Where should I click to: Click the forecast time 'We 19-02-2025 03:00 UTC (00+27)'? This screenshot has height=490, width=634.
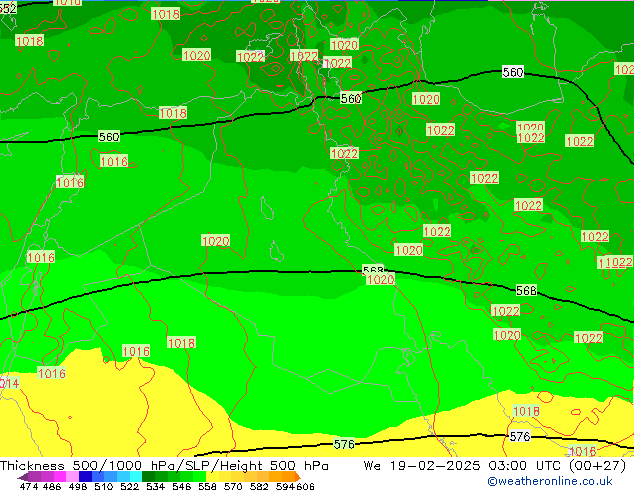pos(495,466)
